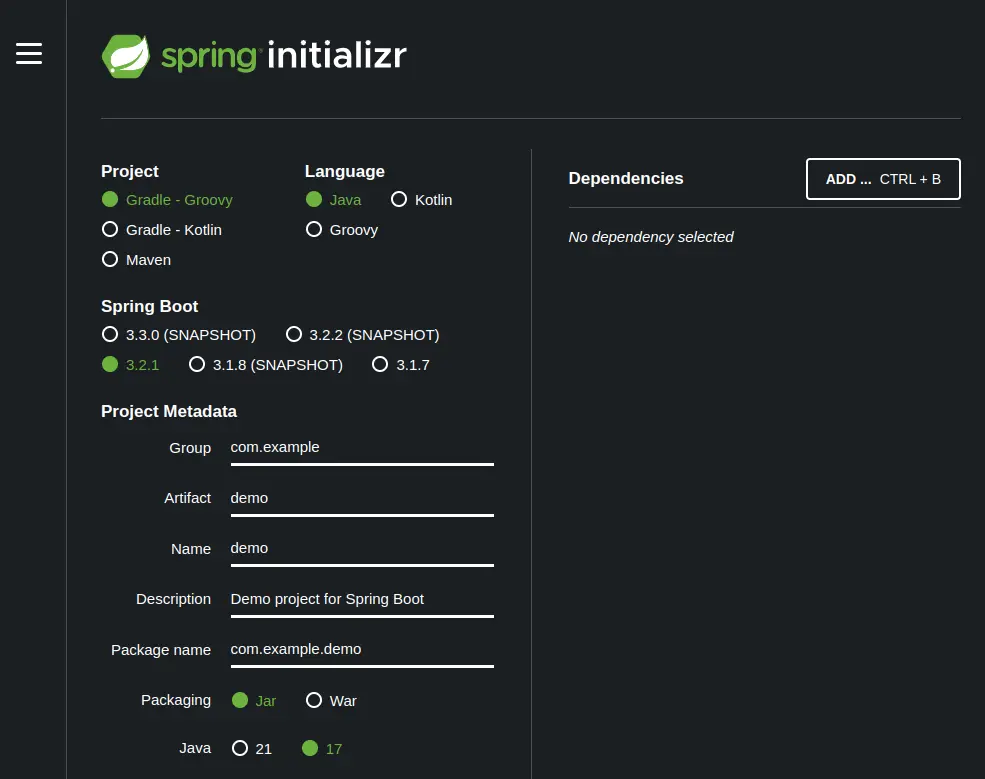The width and height of the screenshot is (985, 779).
Task: Click the Description label text
Action: (x=173, y=599)
